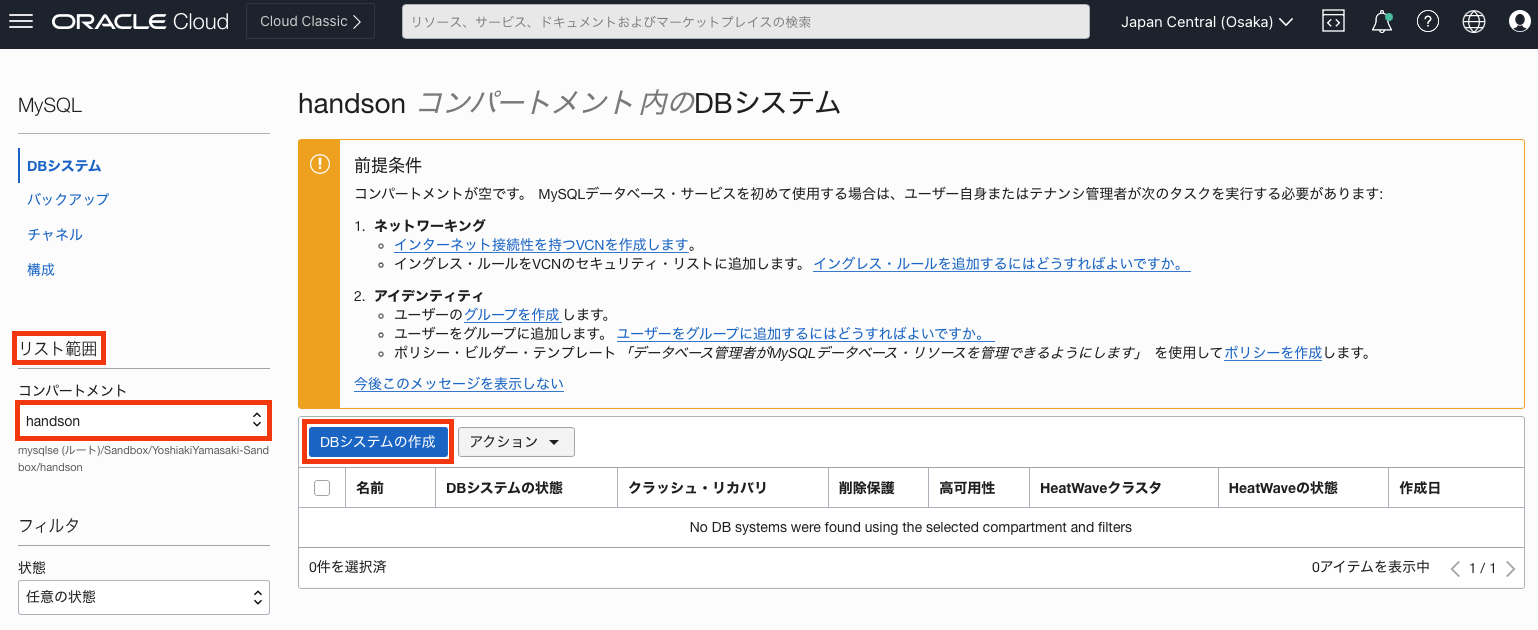This screenshot has width=1538, height=630.
Task: Expand the アクション dropdown button
Action: [516, 442]
